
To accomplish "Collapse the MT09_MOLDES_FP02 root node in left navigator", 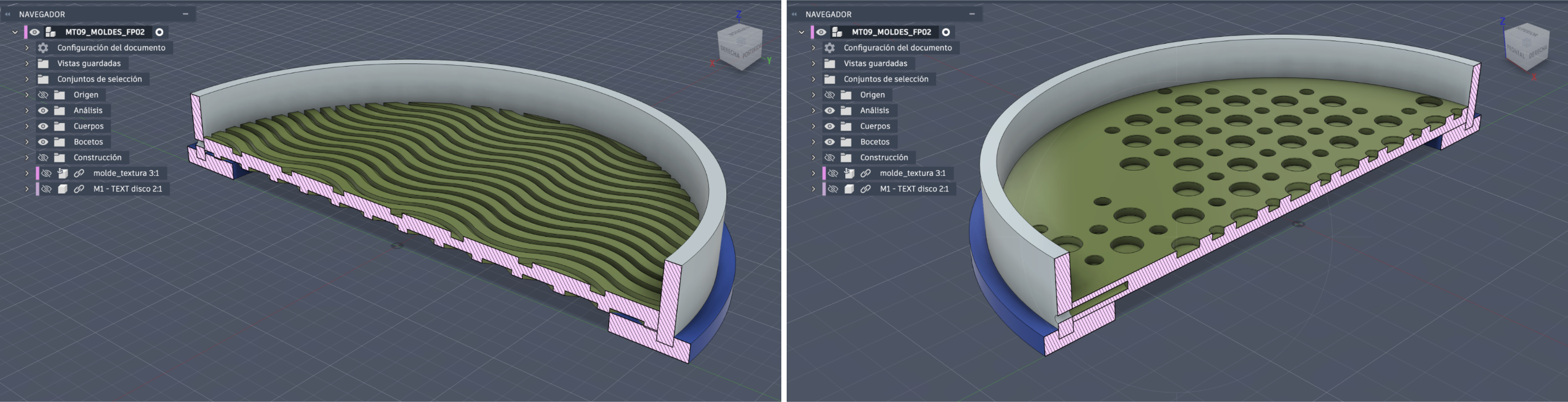I will [x=15, y=32].
